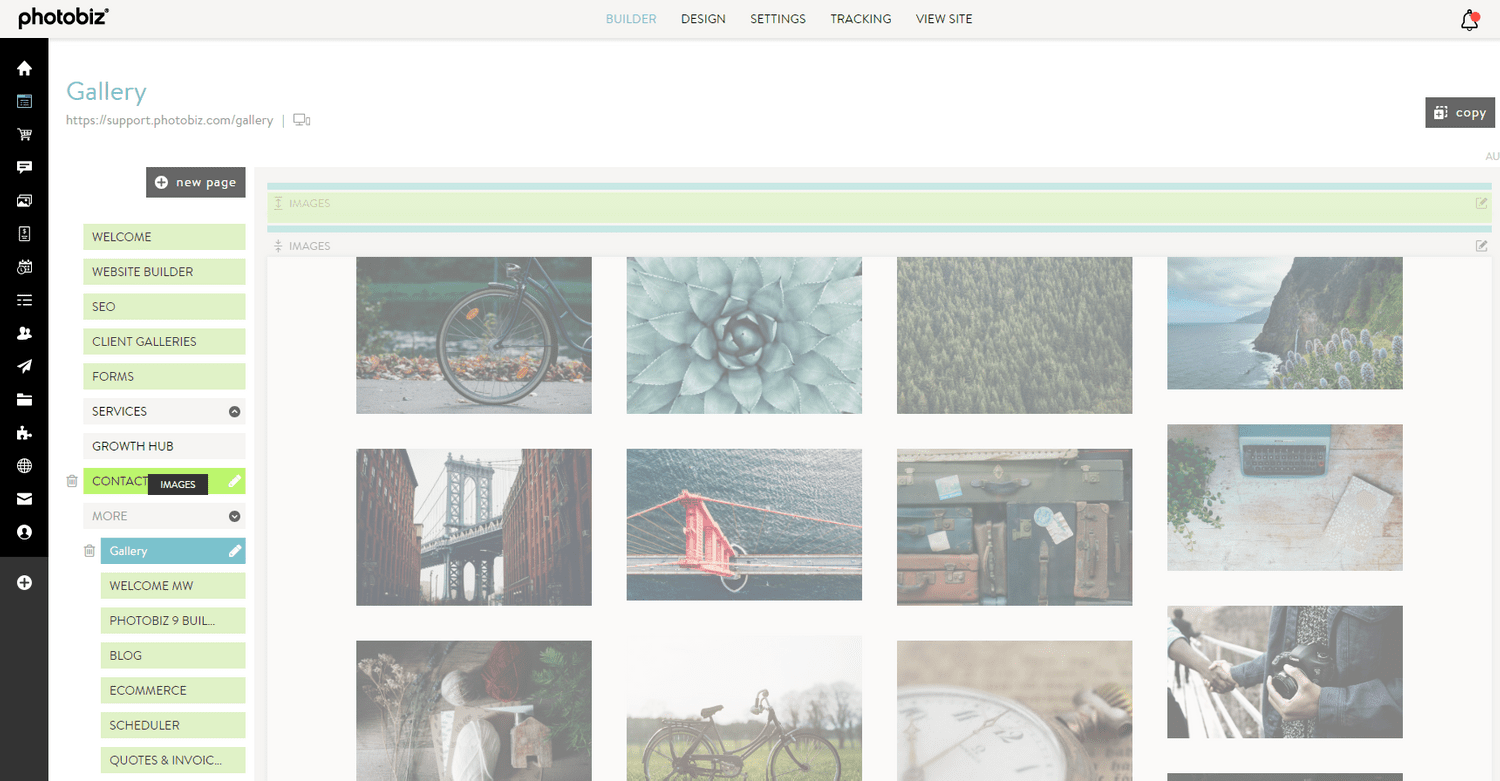Open the TRACKING tab
The image size is (1500, 781).
860,18
